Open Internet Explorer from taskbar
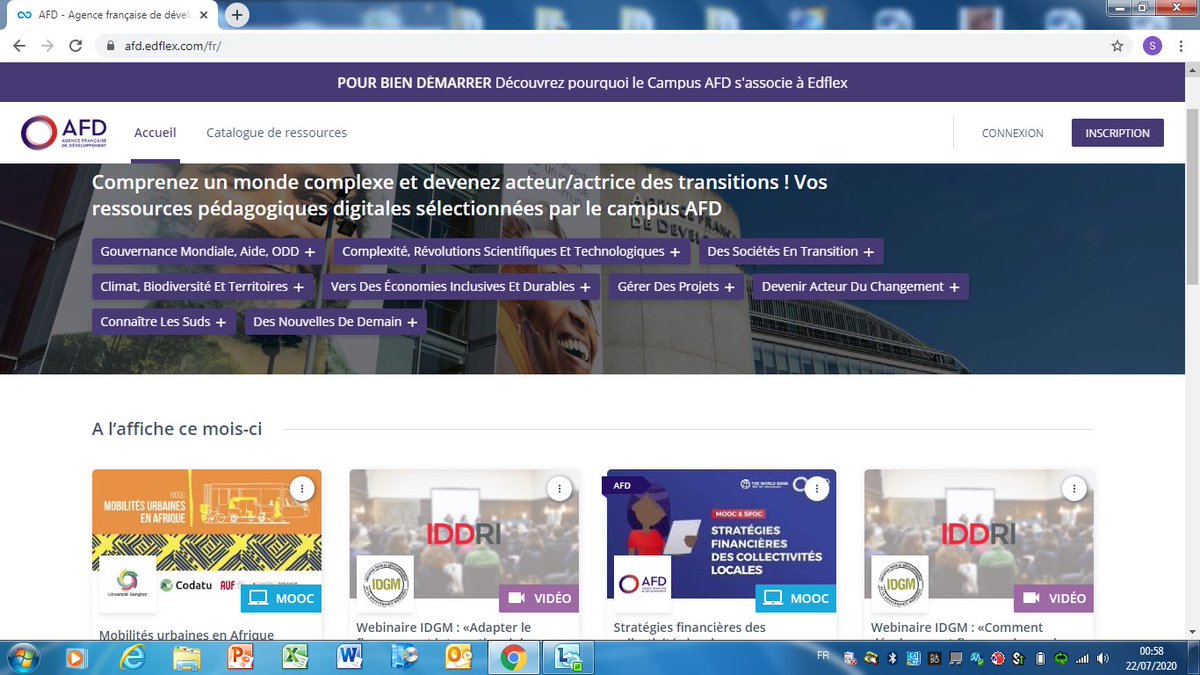 [x=132, y=657]
